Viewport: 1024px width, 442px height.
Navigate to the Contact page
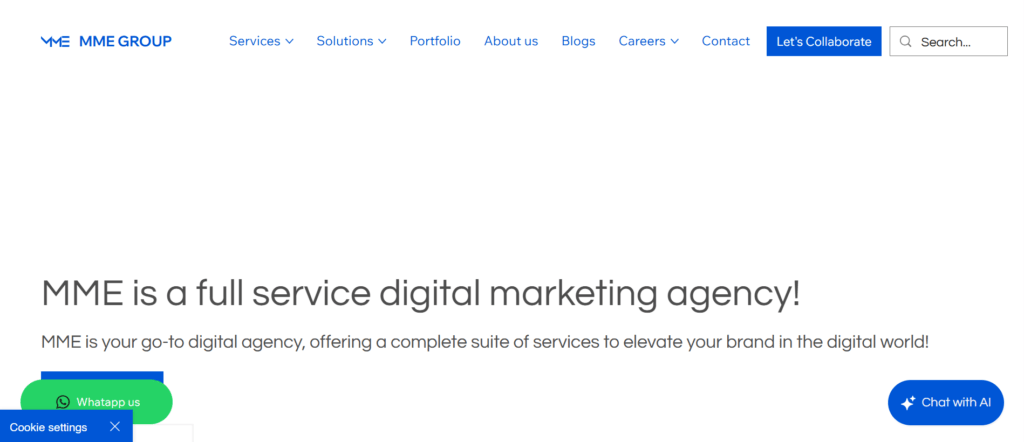coord(726,41)
